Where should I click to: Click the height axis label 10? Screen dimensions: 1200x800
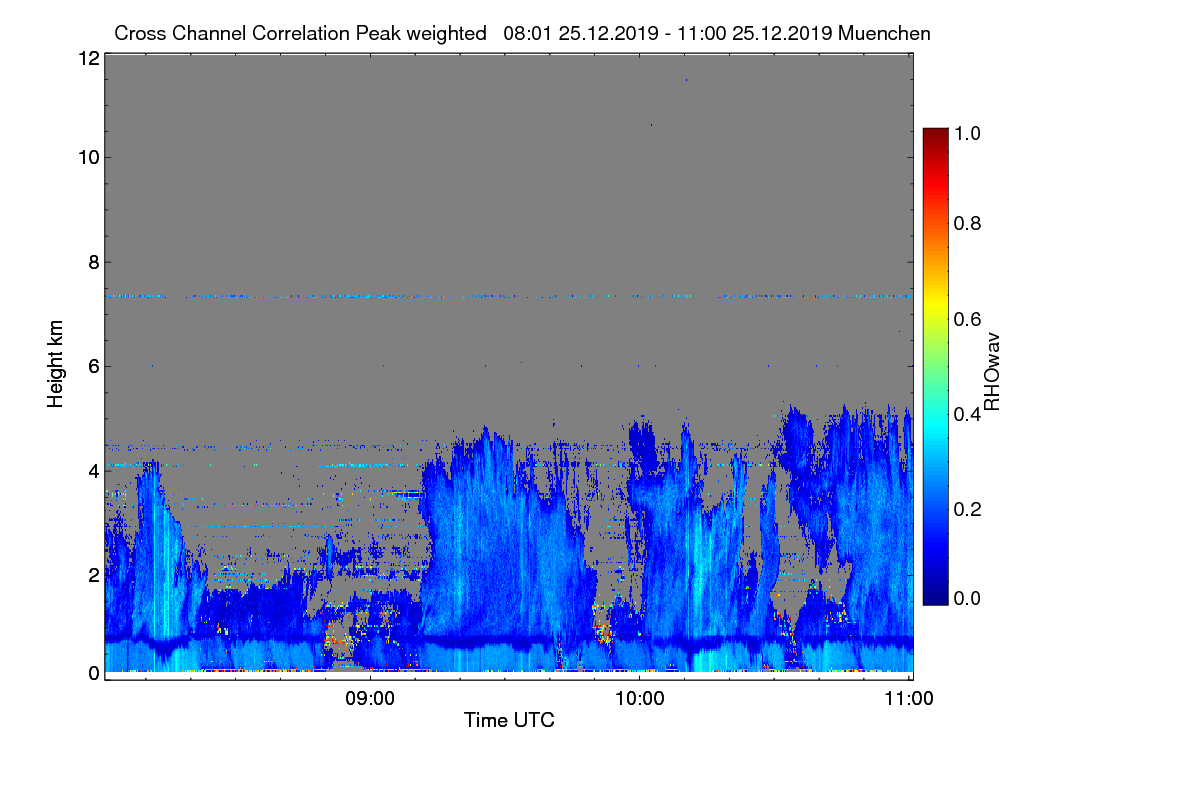88,157
